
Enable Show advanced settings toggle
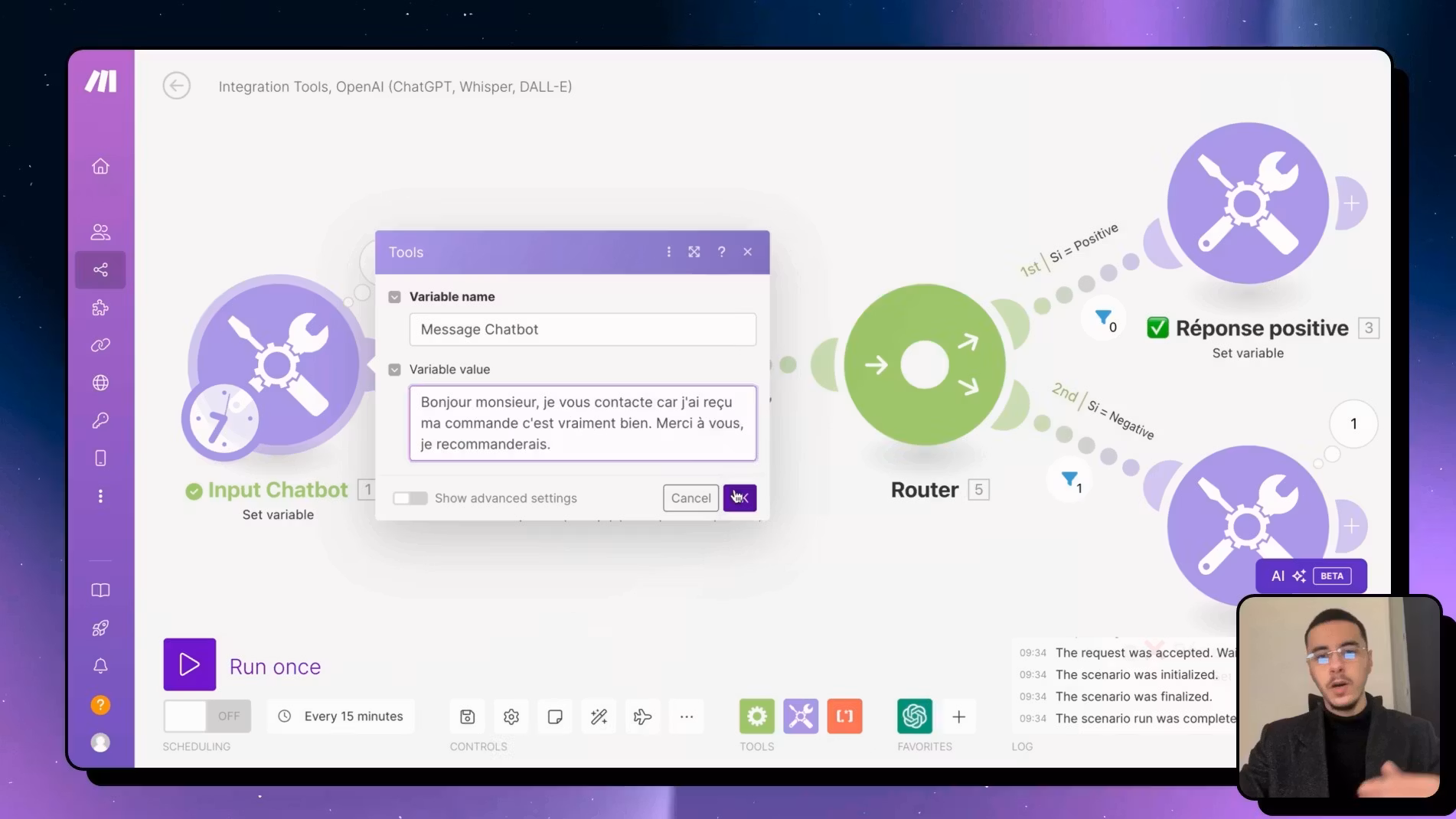tap(410, 498)
